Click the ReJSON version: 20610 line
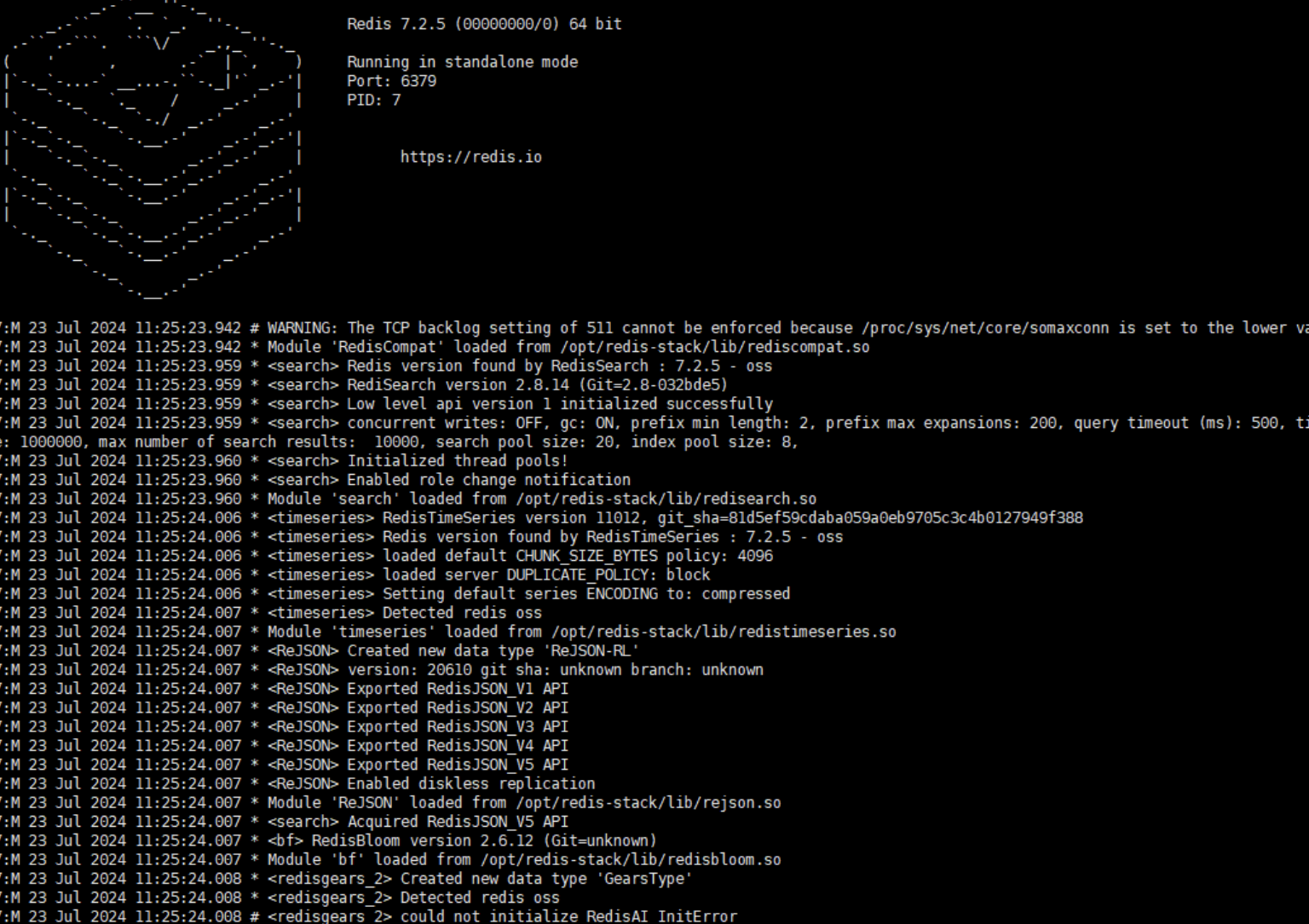The width and height of the screenshot is (1309, 924). tap(382, 669)
